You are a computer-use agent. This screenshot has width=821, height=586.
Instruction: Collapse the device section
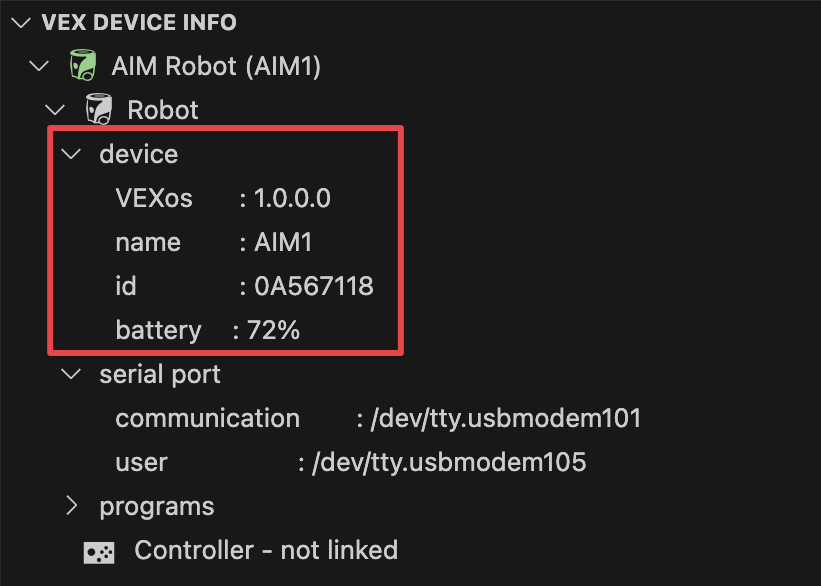(70, 153)
